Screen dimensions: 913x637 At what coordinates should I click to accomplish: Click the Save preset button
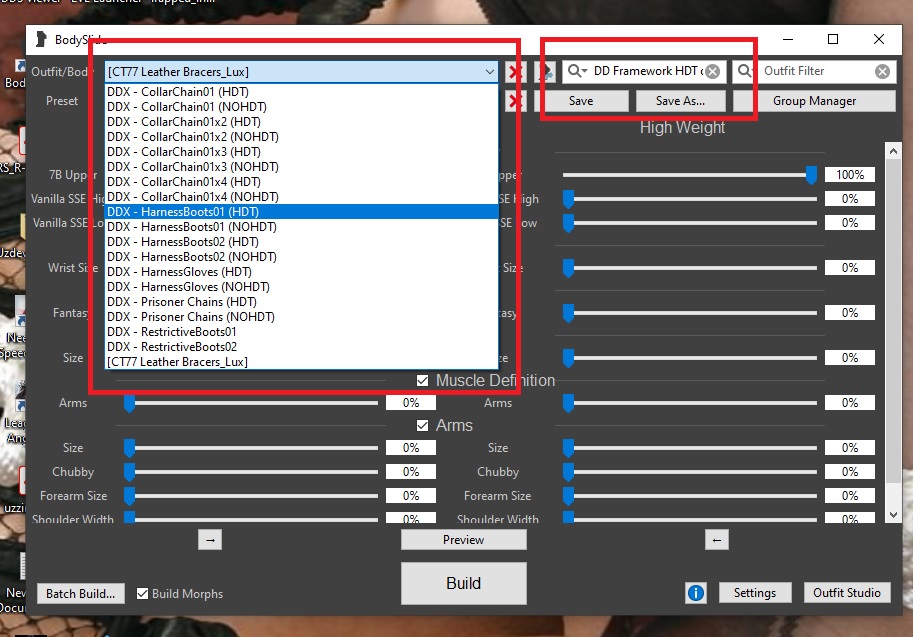(x=581, y=101)
